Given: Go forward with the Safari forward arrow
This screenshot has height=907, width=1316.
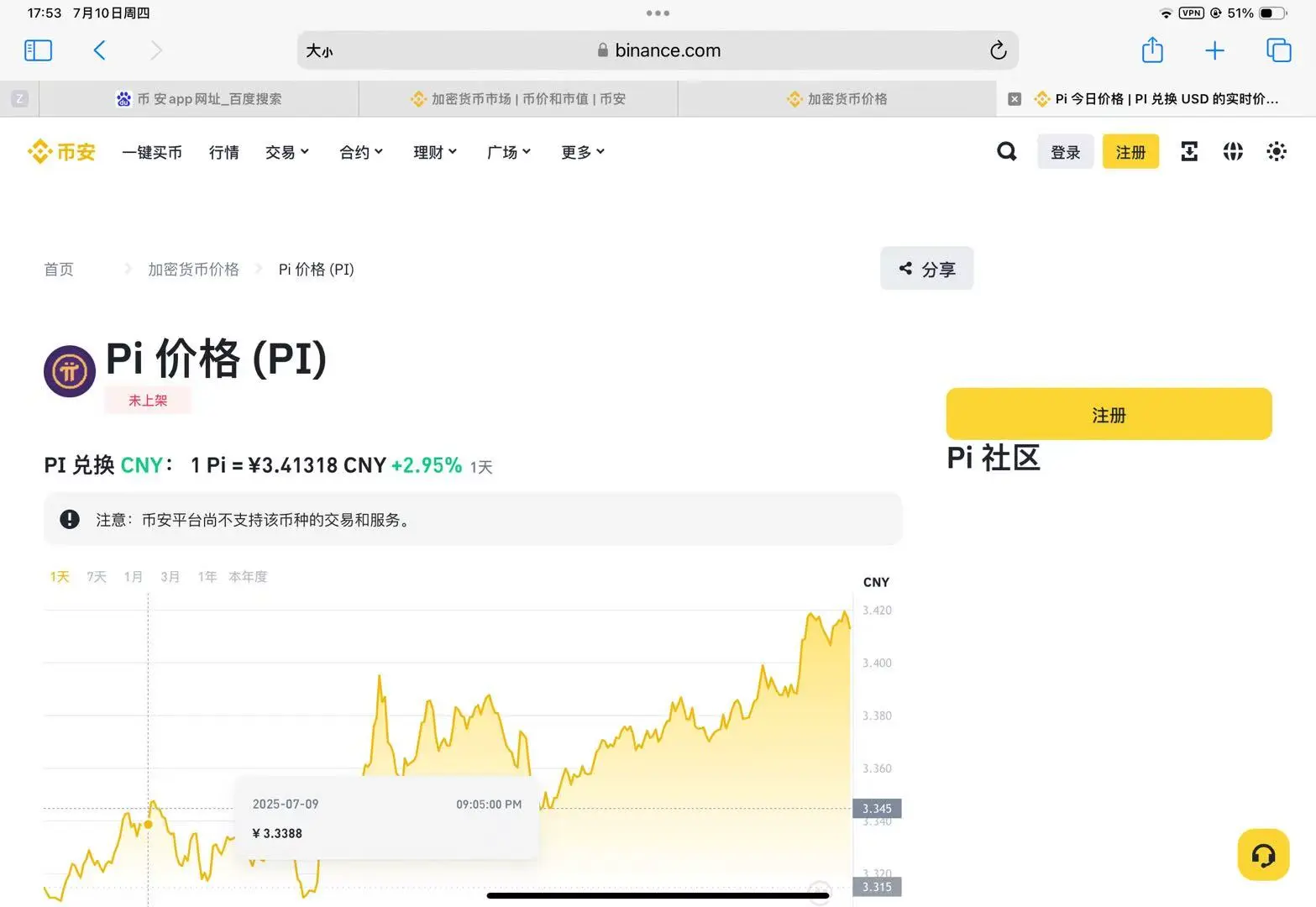Looking at the screenshot, I should 156,50.
